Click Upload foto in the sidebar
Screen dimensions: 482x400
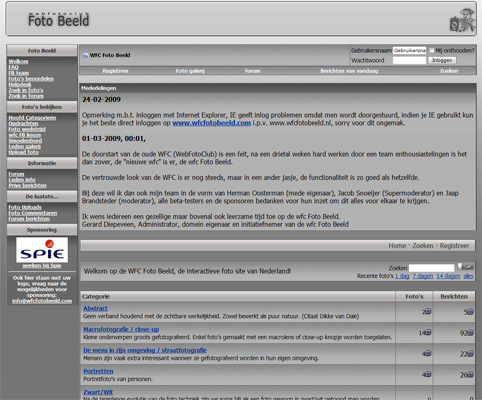pyautogui.click(x=23, y=152)
